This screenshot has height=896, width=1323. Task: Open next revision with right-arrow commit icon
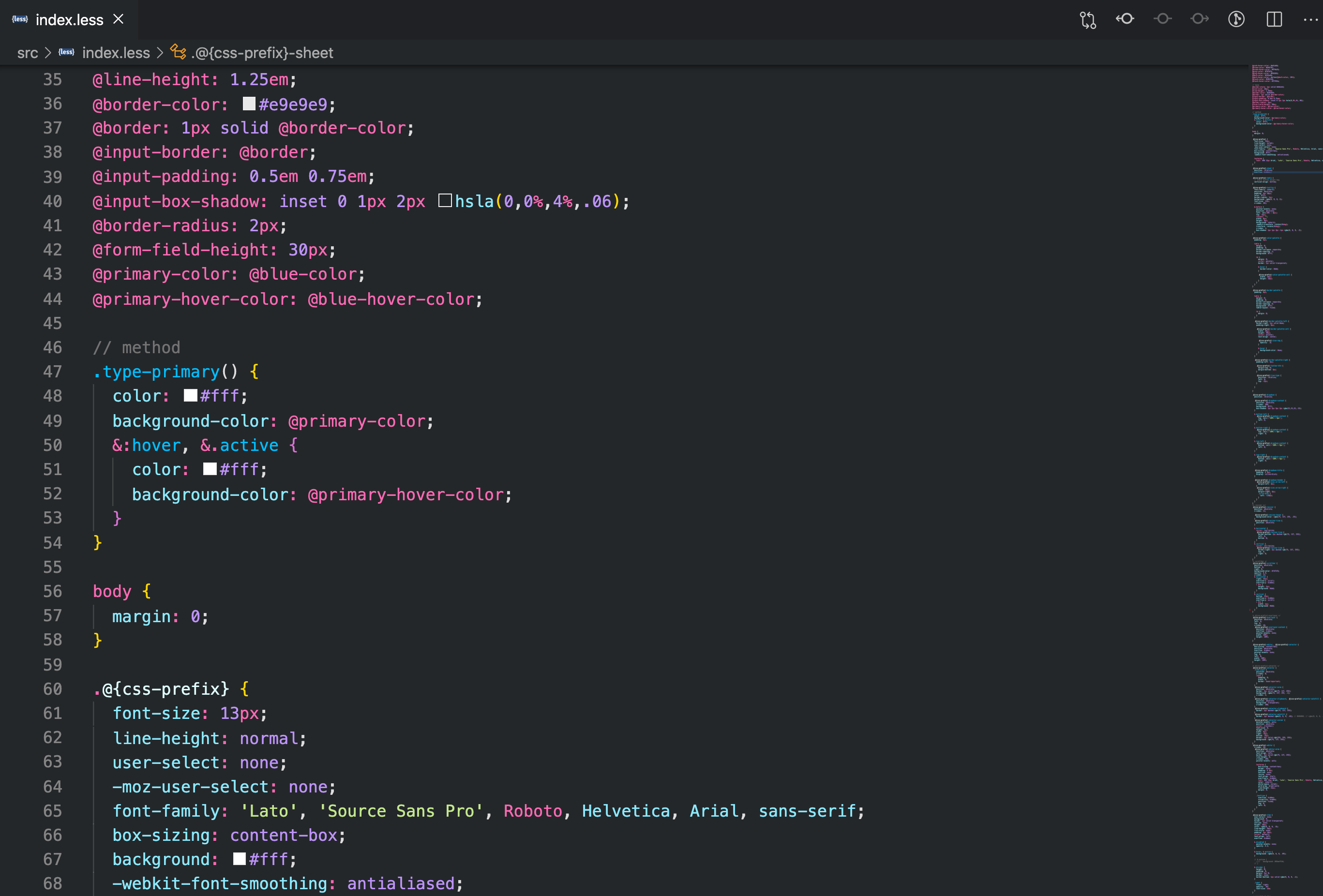tap(1200, 19)
